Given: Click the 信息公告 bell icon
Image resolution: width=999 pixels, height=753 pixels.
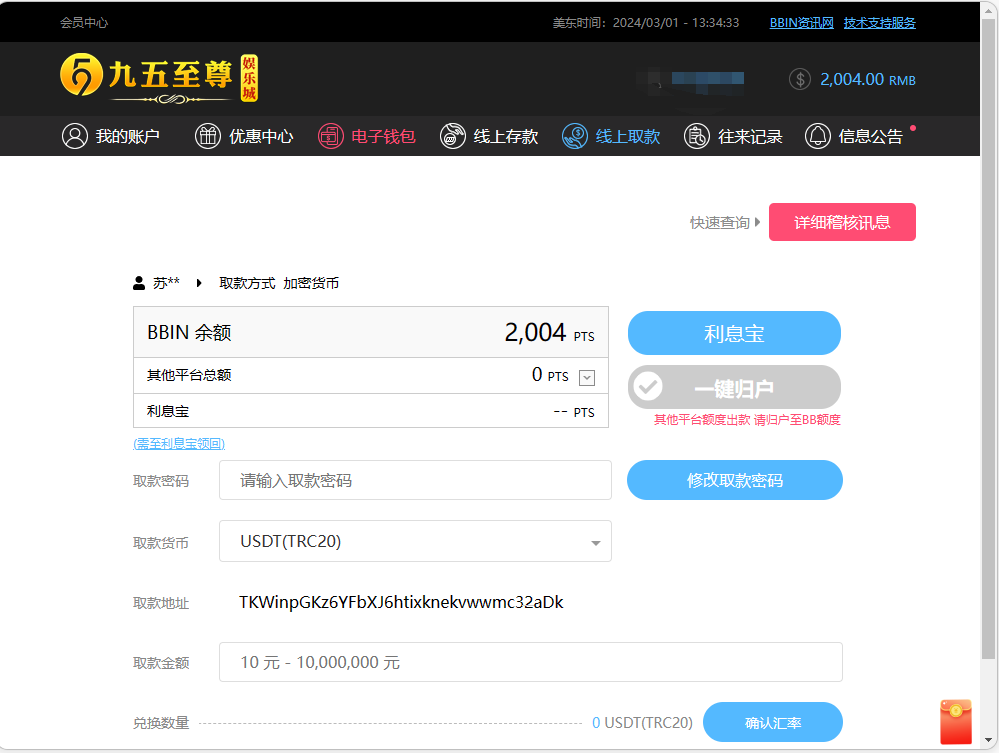Looking at the screenshot, I should coord(818,136).
